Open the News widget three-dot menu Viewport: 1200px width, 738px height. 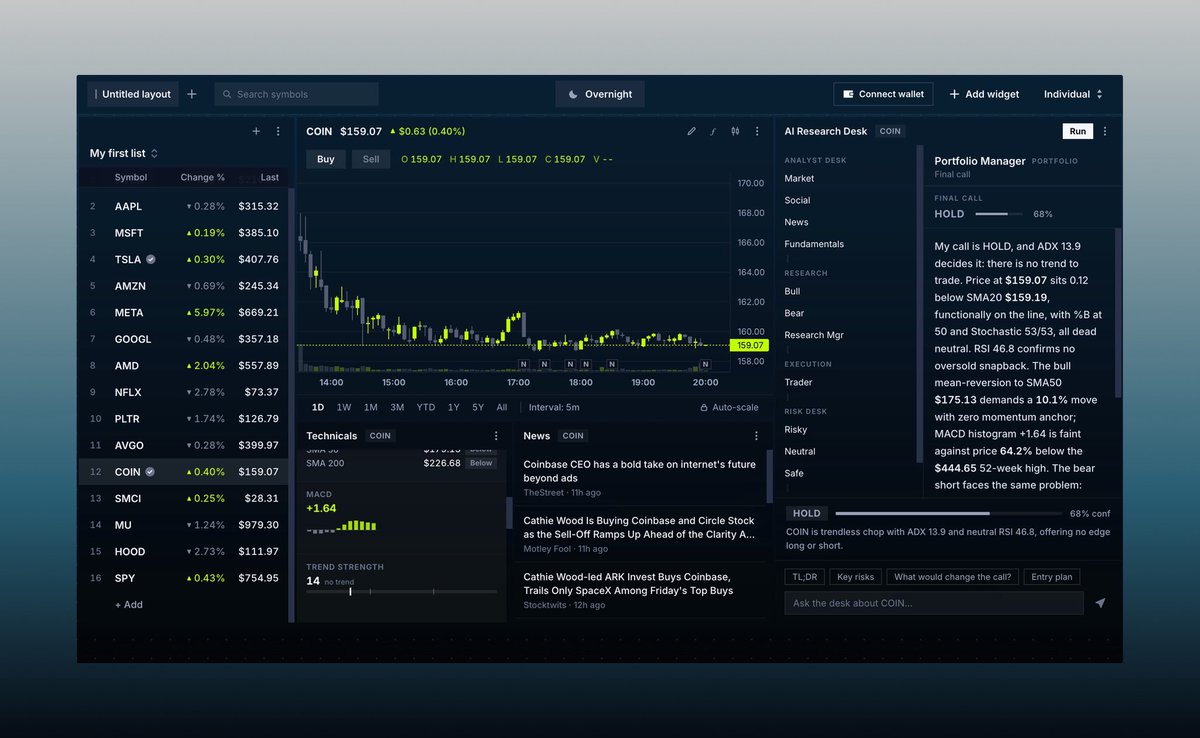pos(757,436)
